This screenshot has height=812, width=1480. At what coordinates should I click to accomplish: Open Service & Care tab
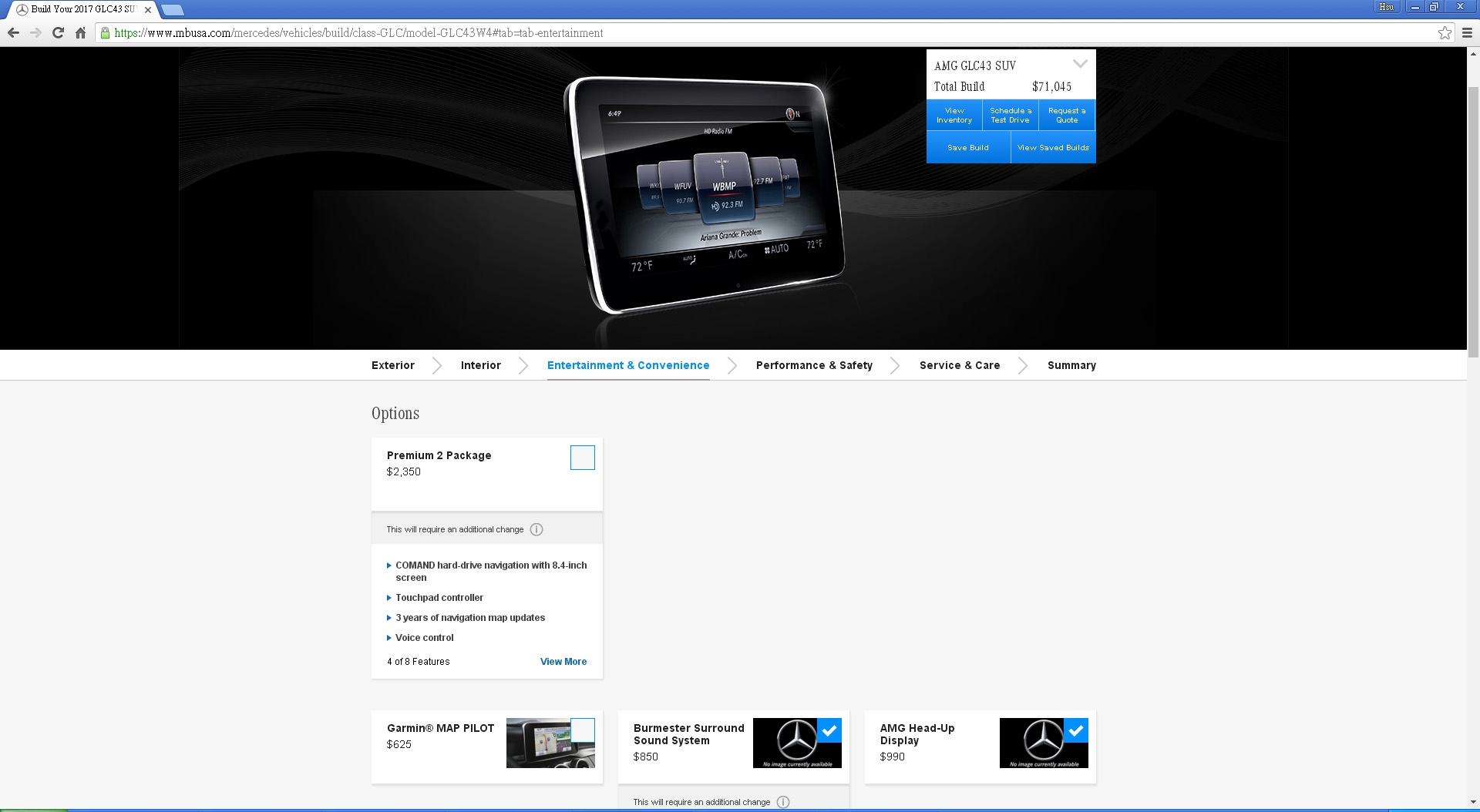[x=960, y=365]
